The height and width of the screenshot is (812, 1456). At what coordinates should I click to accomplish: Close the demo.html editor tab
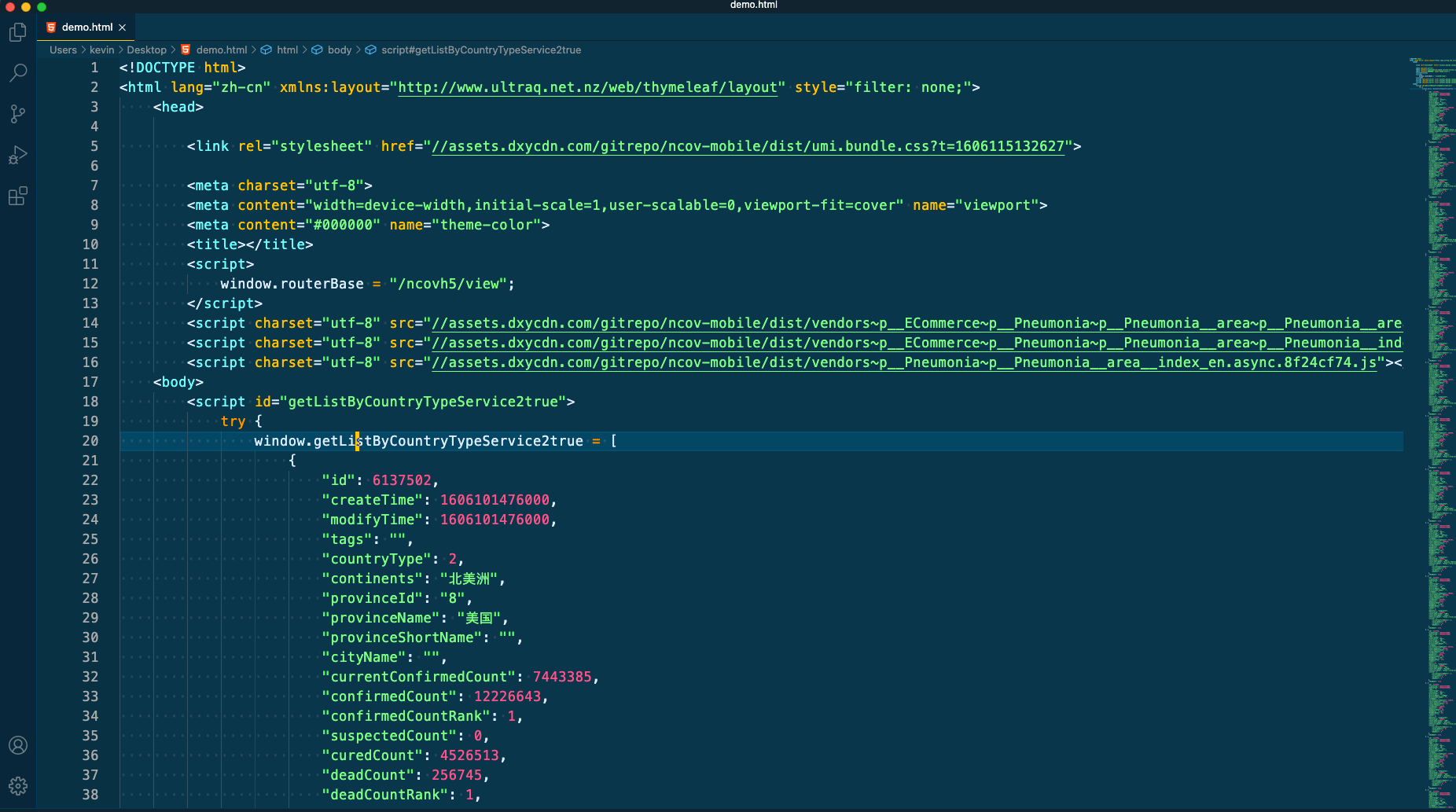(x=123, y=28)
